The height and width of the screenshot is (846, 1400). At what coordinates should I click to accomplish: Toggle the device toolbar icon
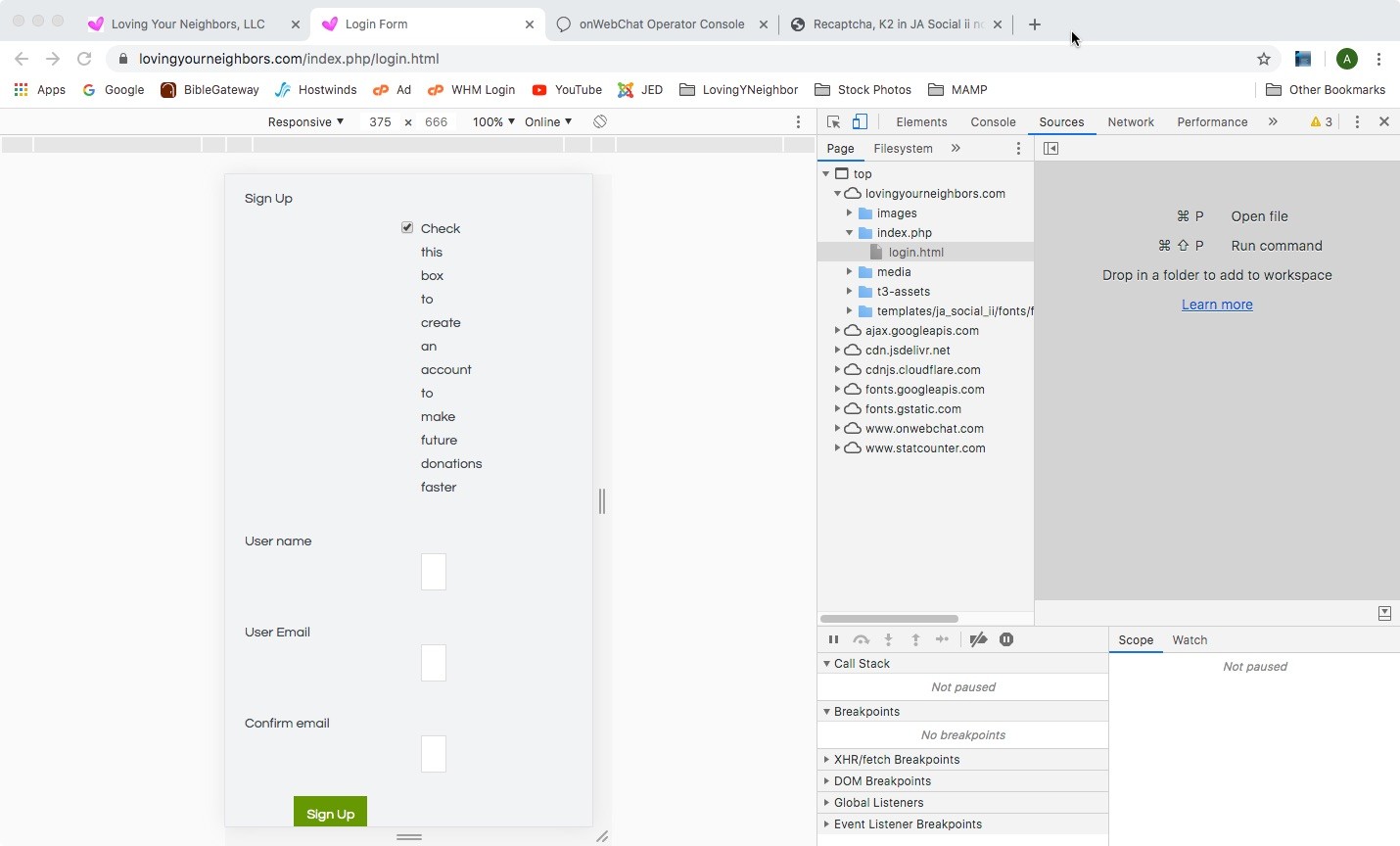pos(860,122)
